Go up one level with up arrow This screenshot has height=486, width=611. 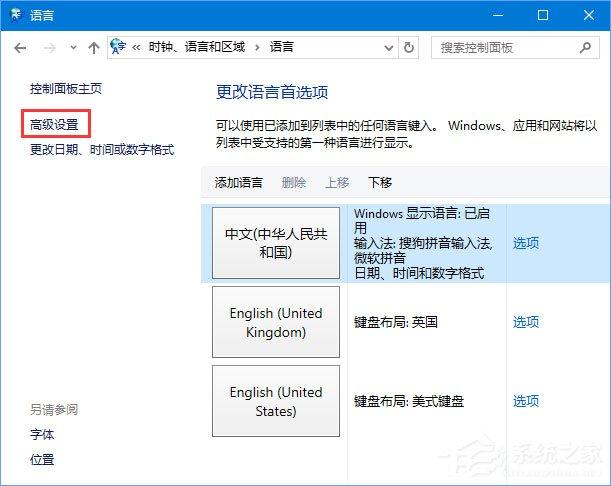click(x=94, y=48)
